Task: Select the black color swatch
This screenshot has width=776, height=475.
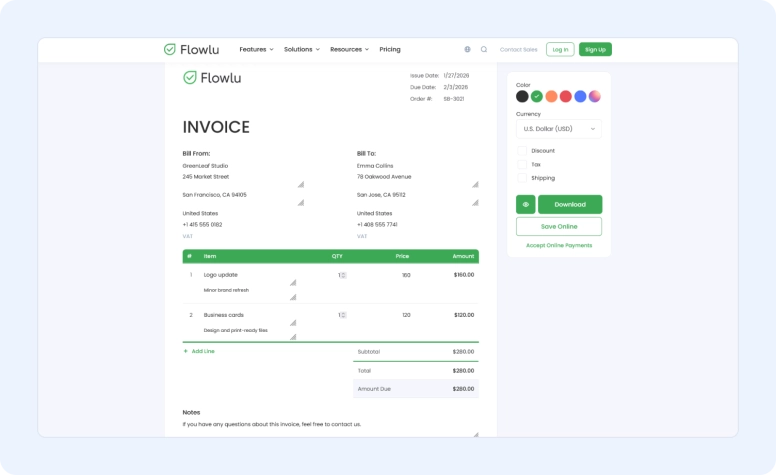Action: (522, 96)
